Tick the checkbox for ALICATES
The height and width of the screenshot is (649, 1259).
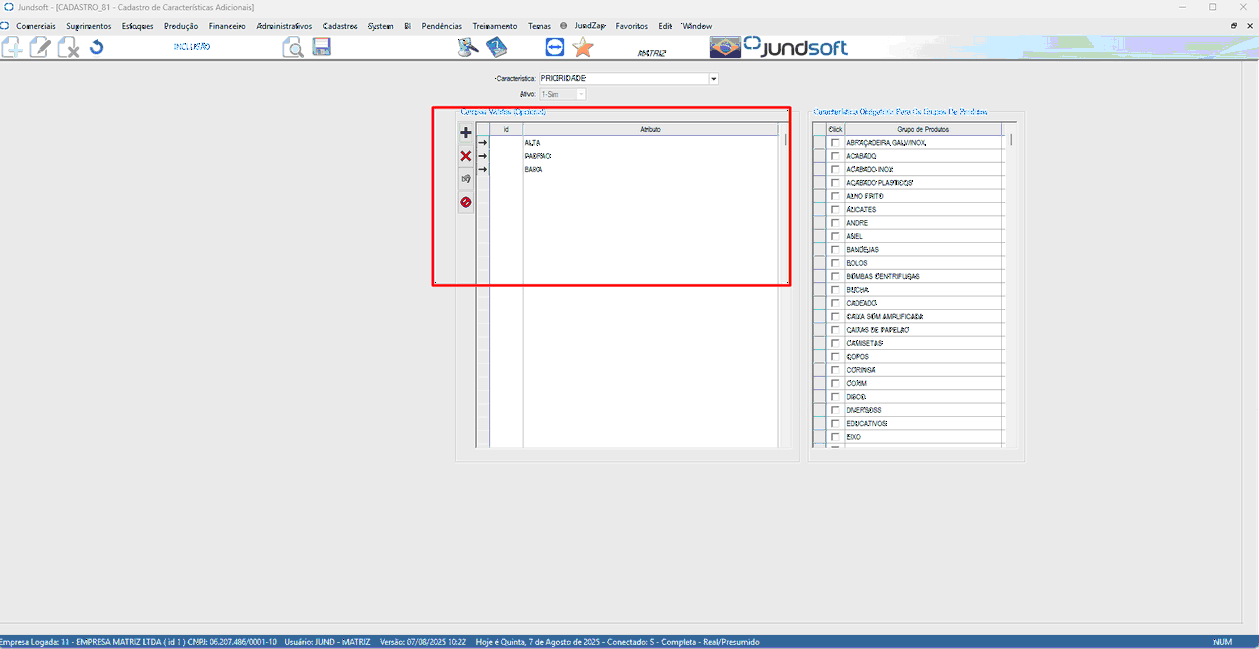pos(835,210)
